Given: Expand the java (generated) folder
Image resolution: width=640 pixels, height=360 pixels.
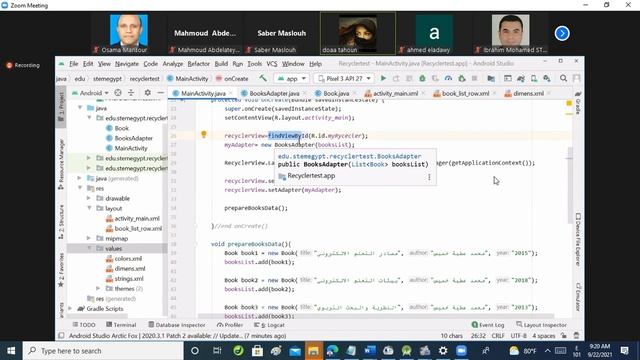Looking at the screenshot, I should [x=80, y=178].
